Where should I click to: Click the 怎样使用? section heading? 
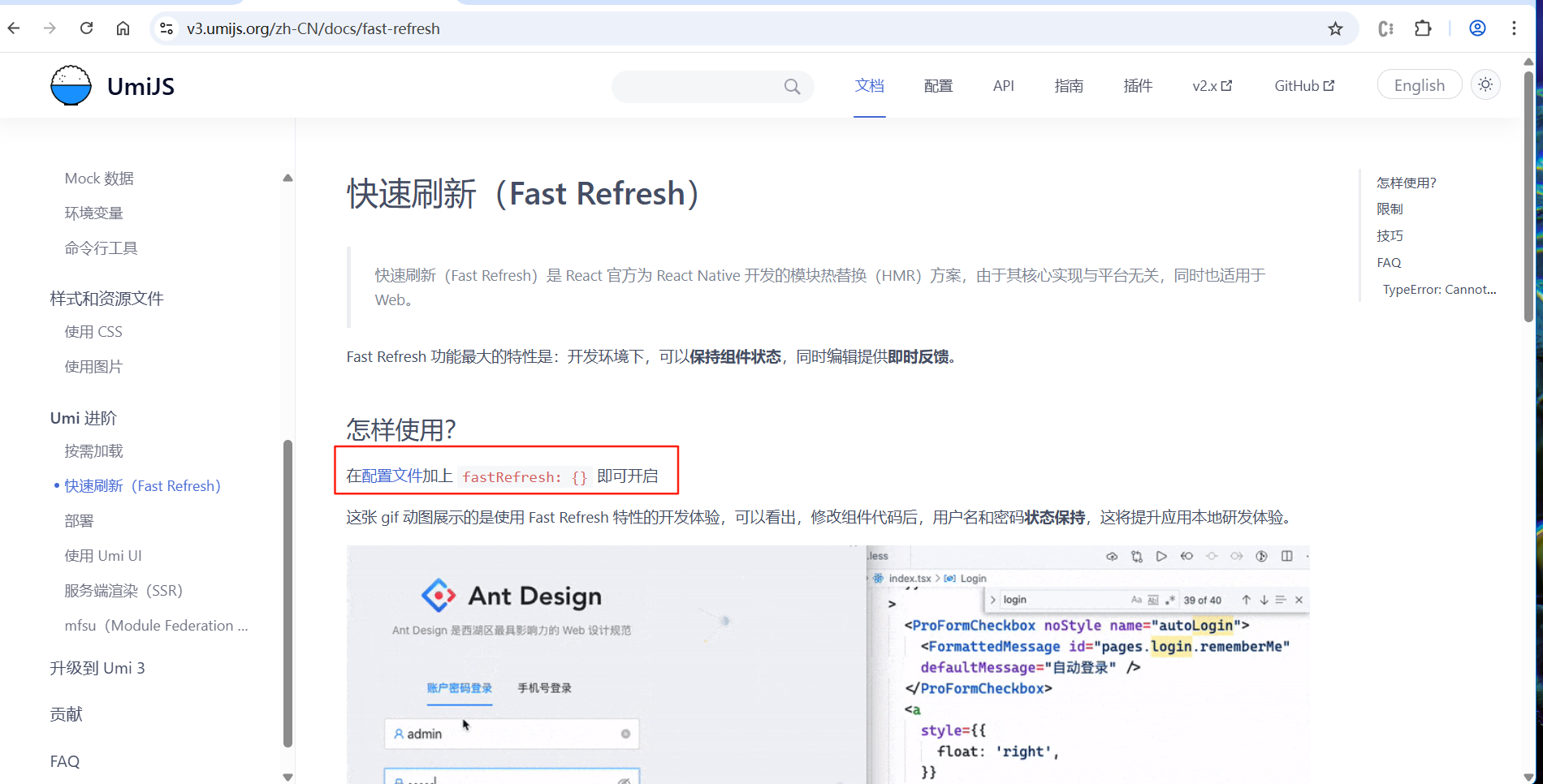point(401,429)
